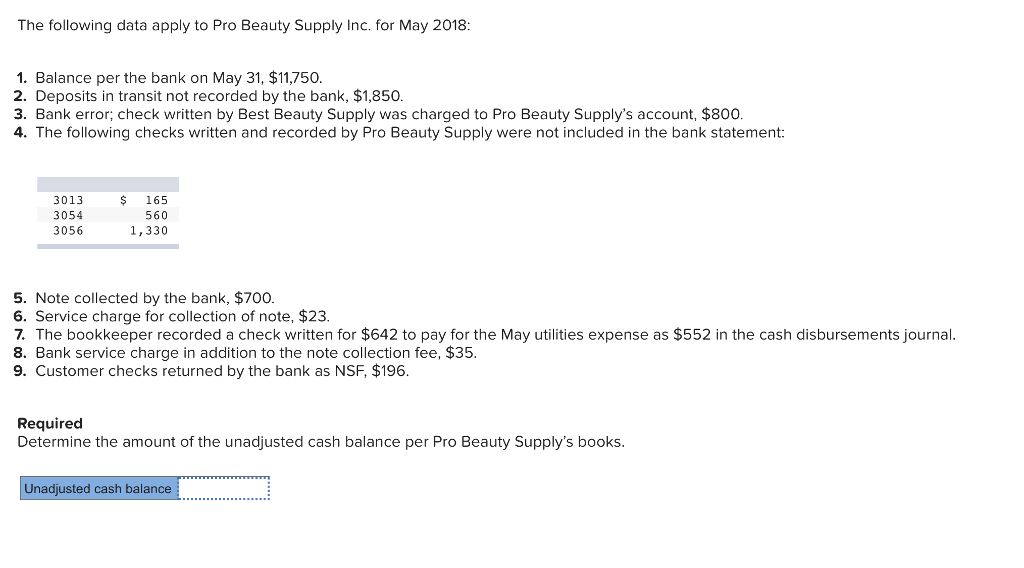The height and width of the screenshot is (568, 1024).
Task: Click the Pro Beauty Supply title sentence
Action: click(244, 25)
